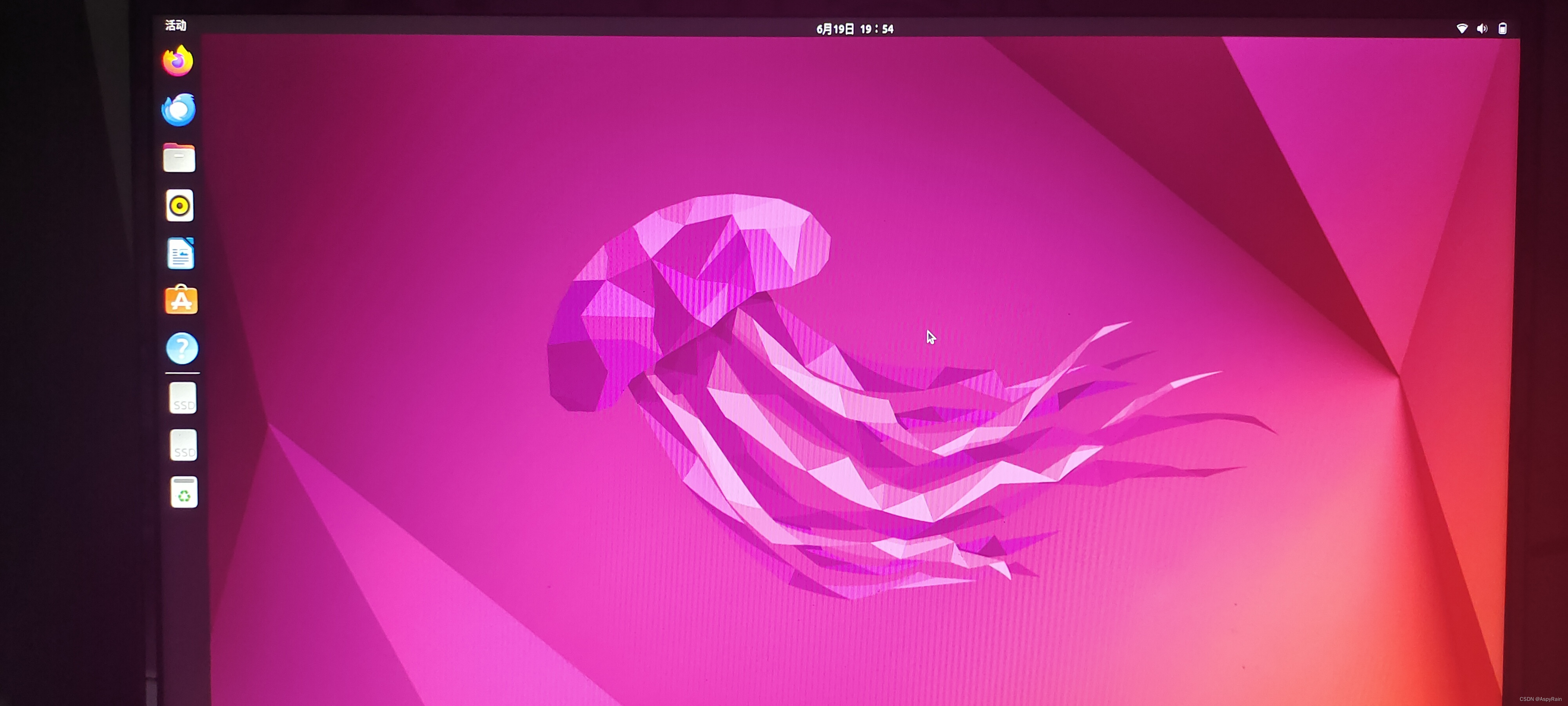Open the second SSD drive icon
Screen dimensions: 1568x706
(x=183, y=445)
